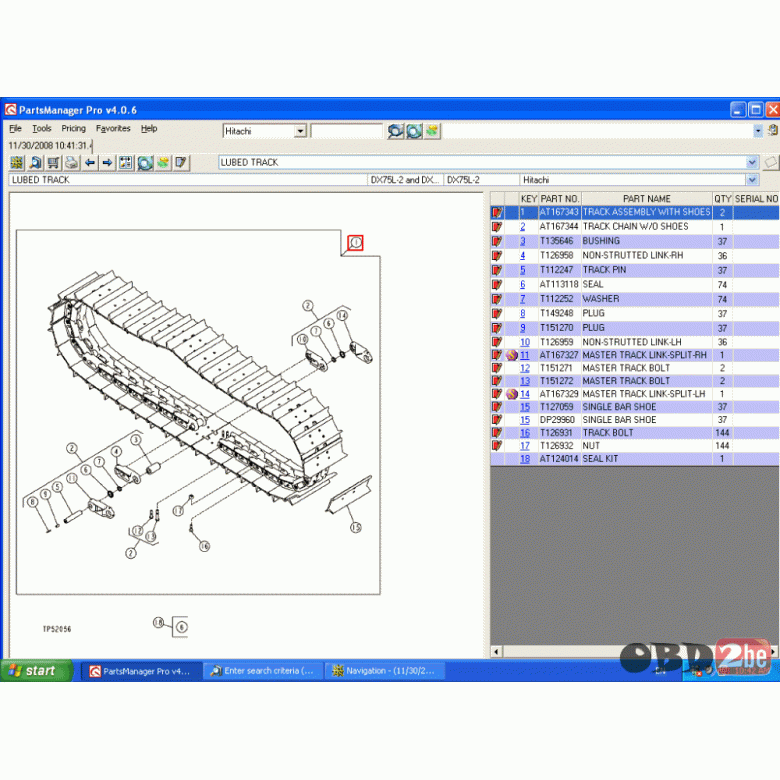Click the flag icon on the SEAL row
This screenshot has height=780, width=780.
click(x=497, y=285)
